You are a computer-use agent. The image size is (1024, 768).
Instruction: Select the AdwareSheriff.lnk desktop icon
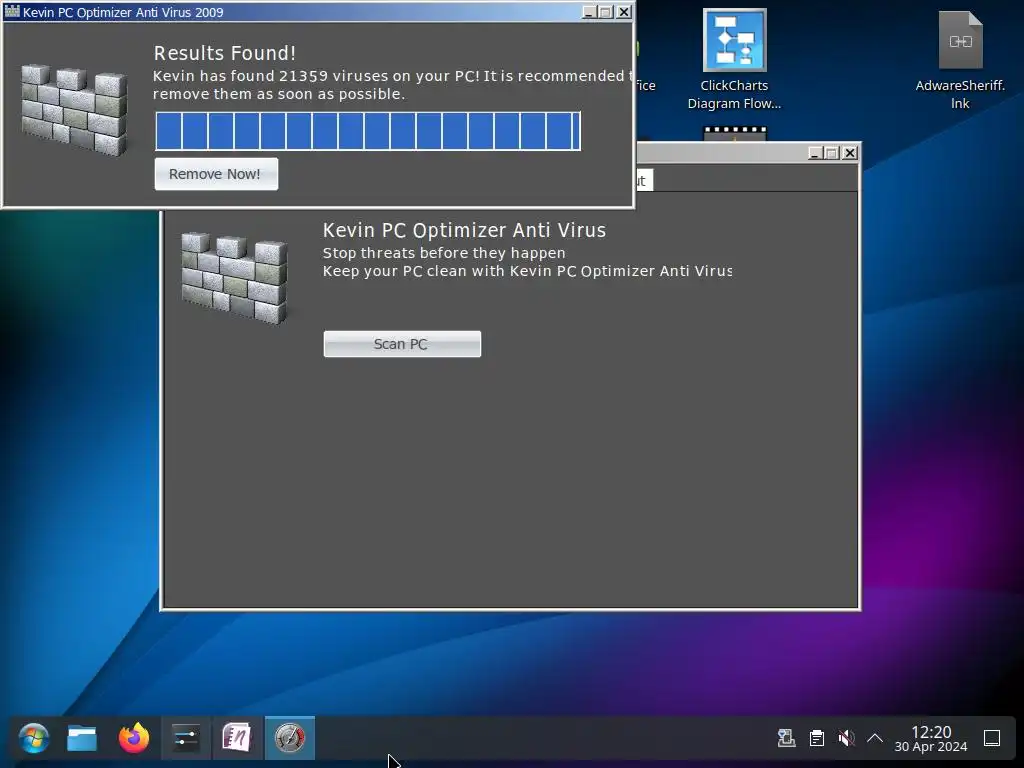(x=960, y=59)
